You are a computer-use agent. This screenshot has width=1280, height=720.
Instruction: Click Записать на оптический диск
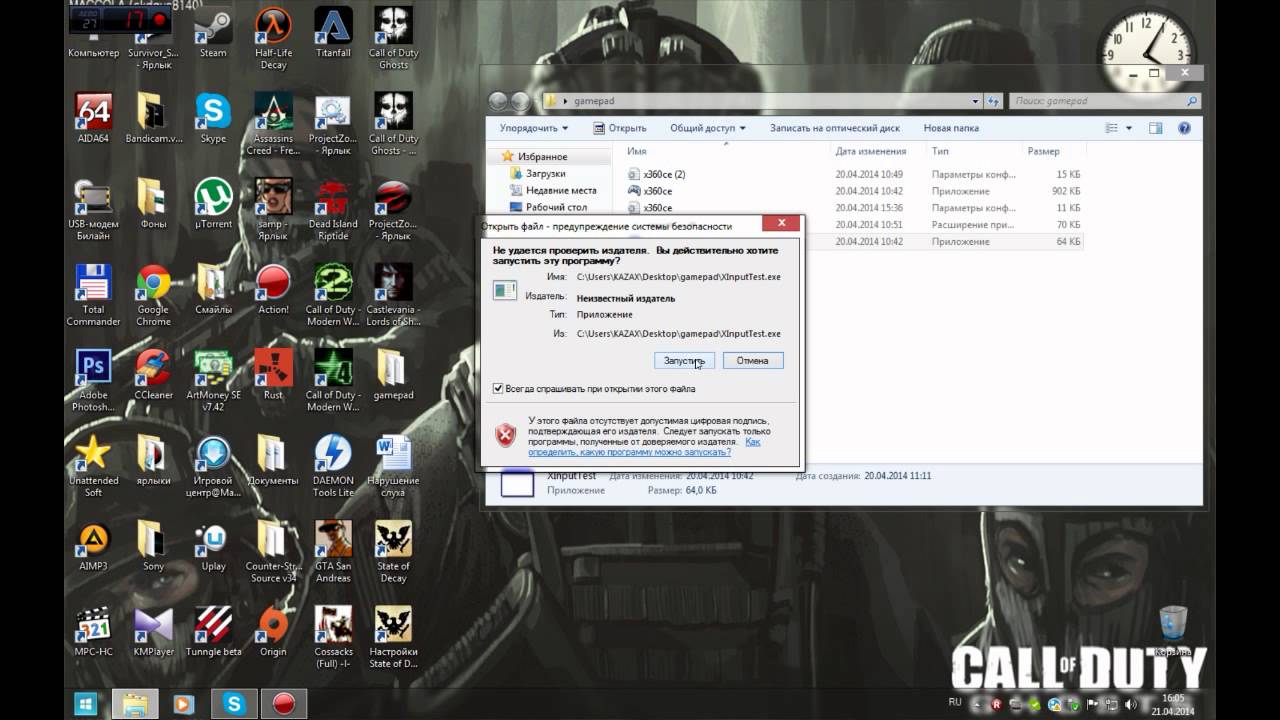point(834,128)
